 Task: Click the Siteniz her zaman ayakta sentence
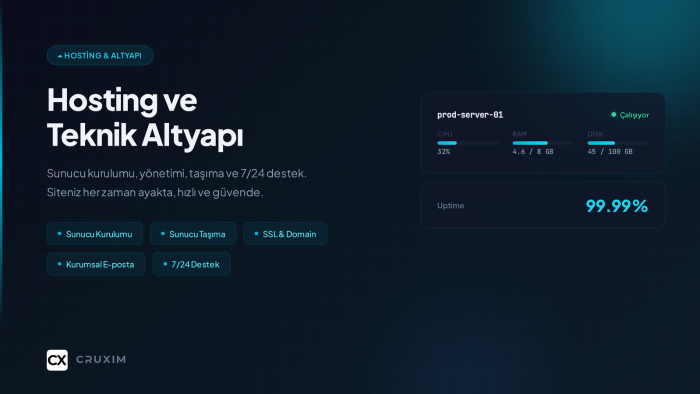(155, 192)
